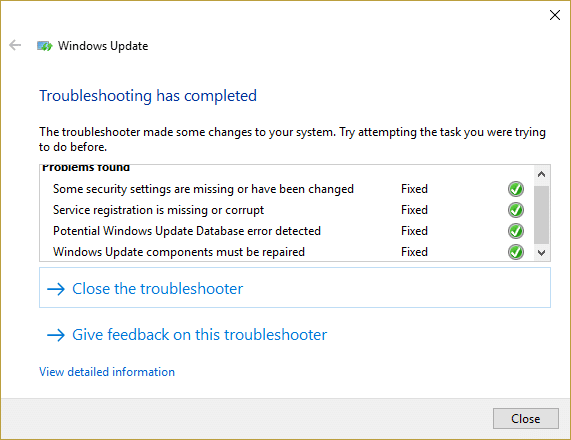Click green checkmark for Database error row

click(516, 231)
